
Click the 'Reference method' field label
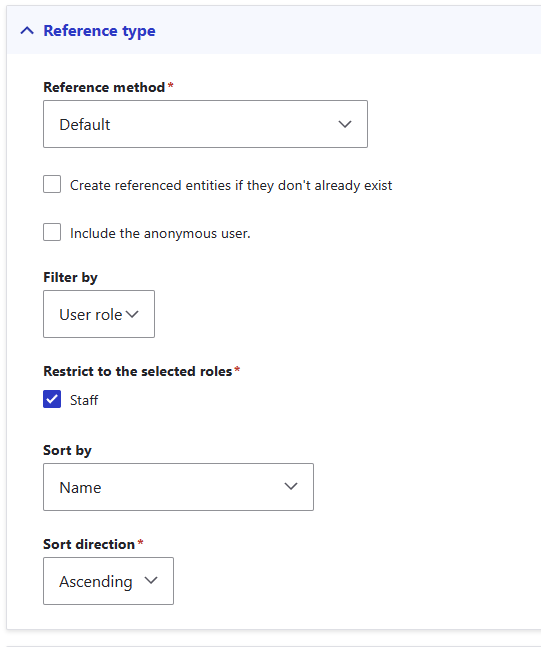point(104,87)
